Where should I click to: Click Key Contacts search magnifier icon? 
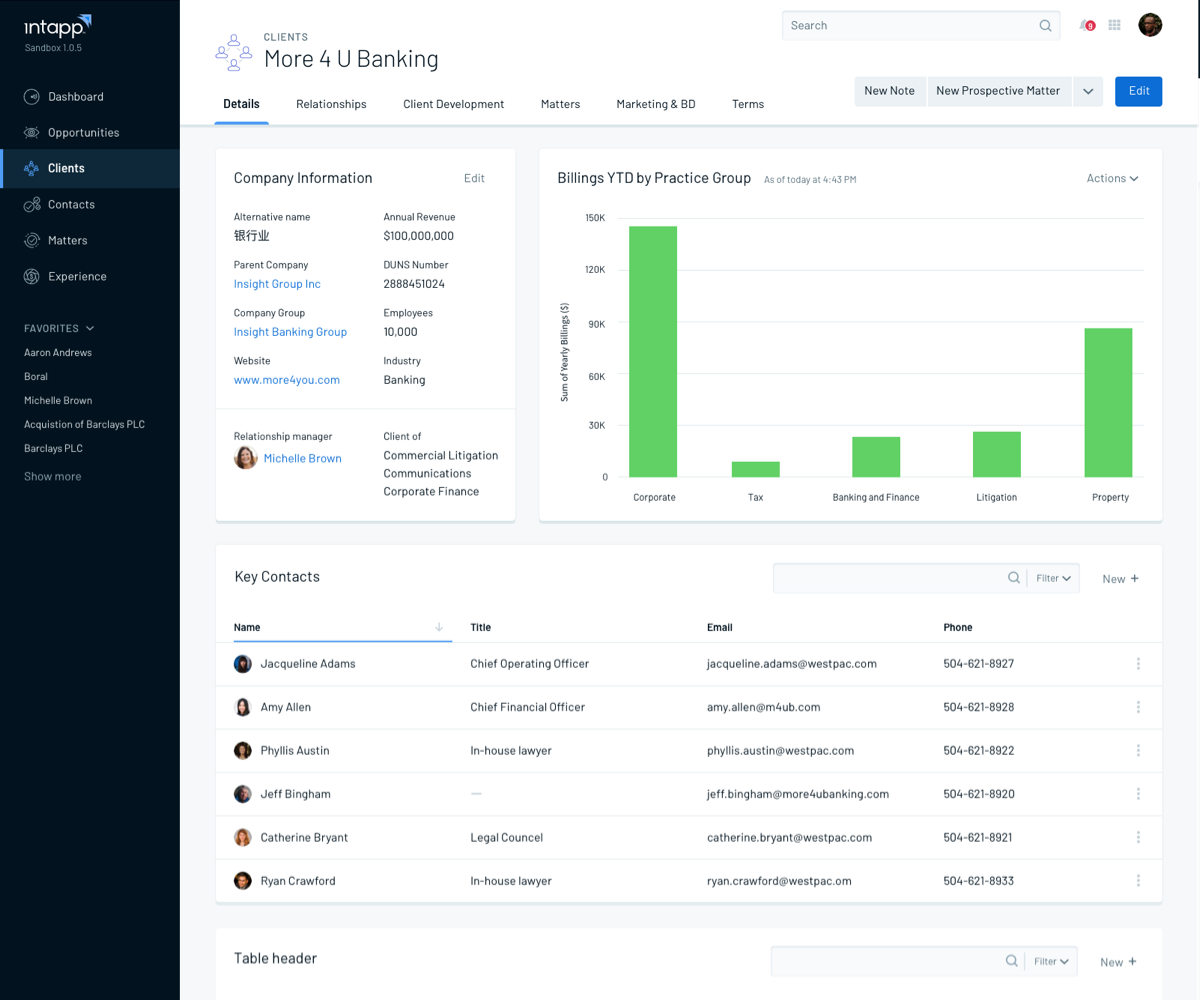[x=1014, y=578]
